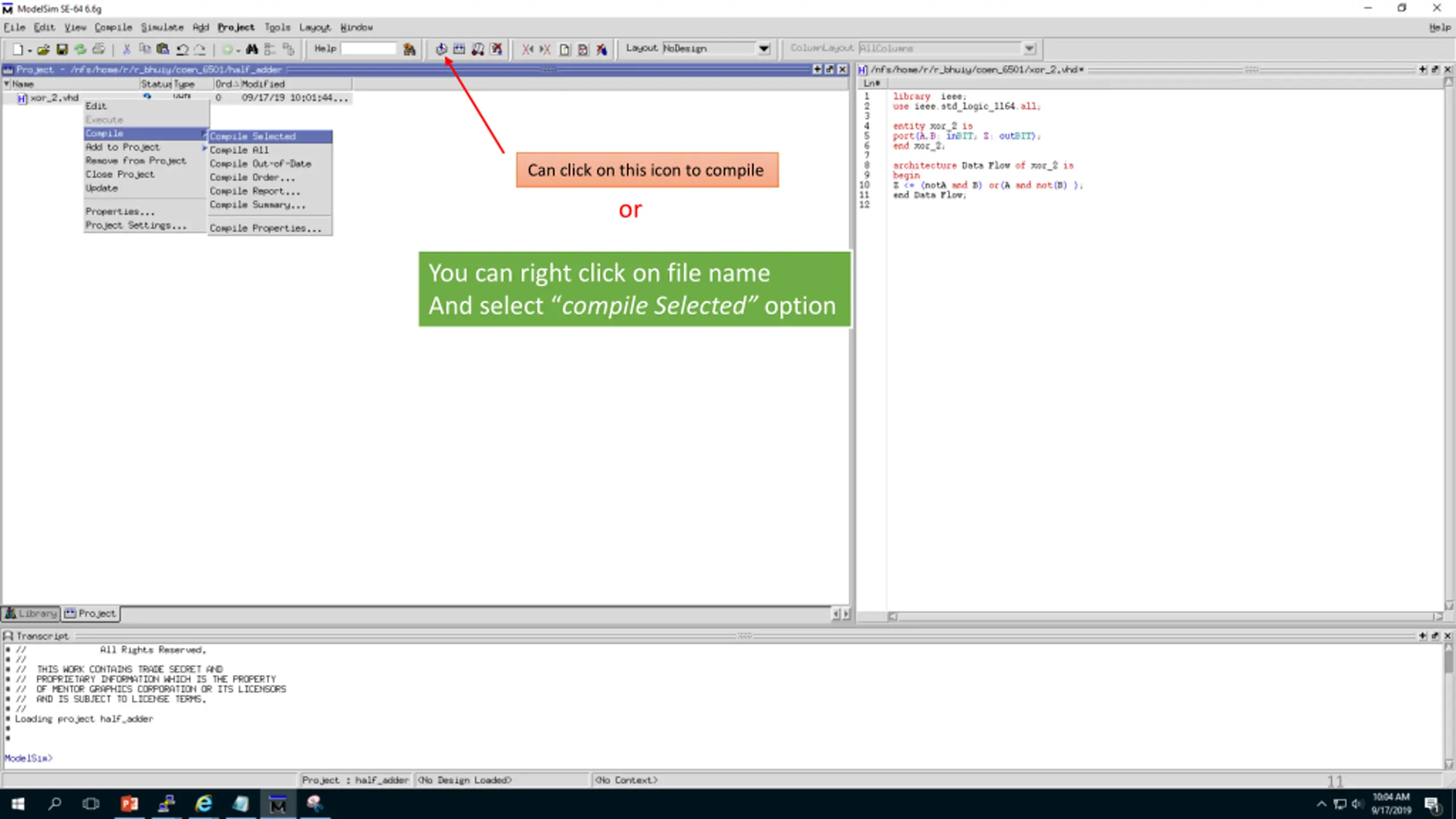1456x819 pixels.
Task: Switch to the Library tab
Action: pos(31,613)
